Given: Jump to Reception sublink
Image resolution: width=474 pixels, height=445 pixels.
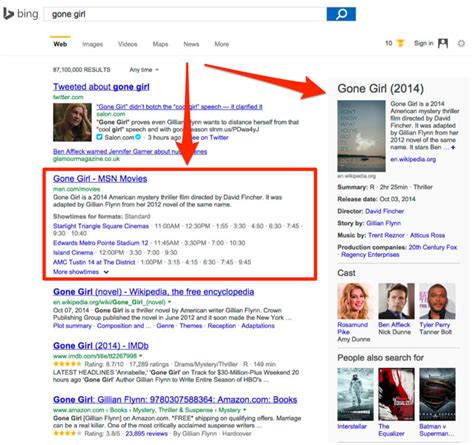Looking at the screenshot, I should (222, 326).
